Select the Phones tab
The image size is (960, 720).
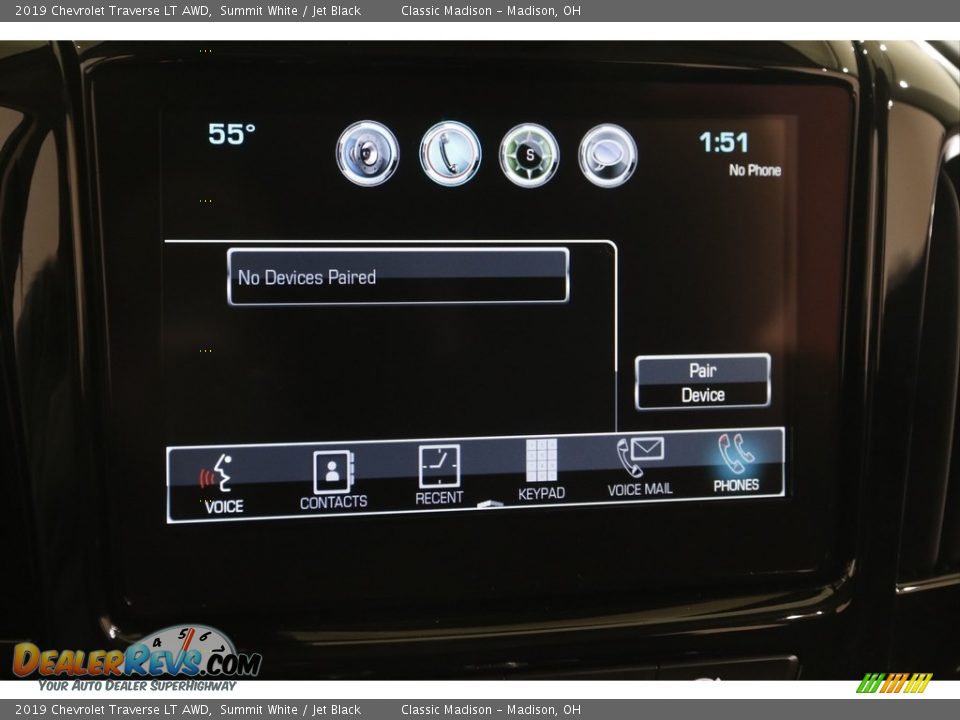(x=736, y=463)
